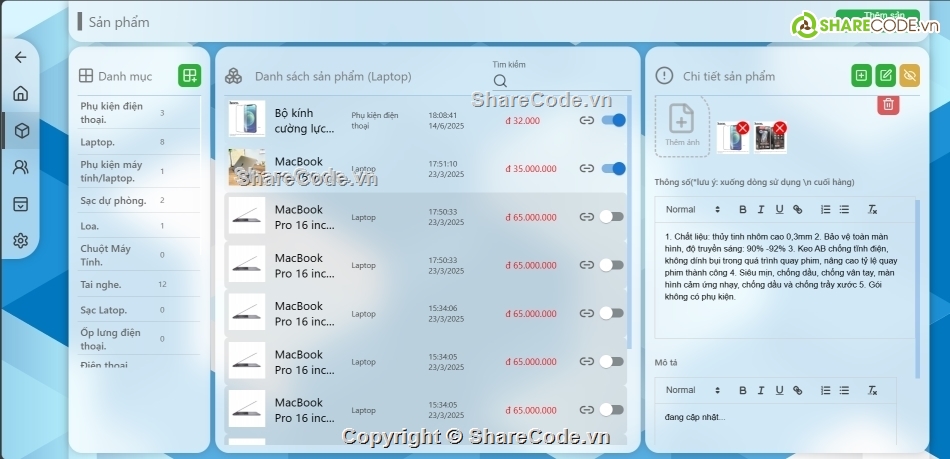Click into the Thông số text area
Screen dimensions: 950x459
pyautogui.click(x=785, y=280)
